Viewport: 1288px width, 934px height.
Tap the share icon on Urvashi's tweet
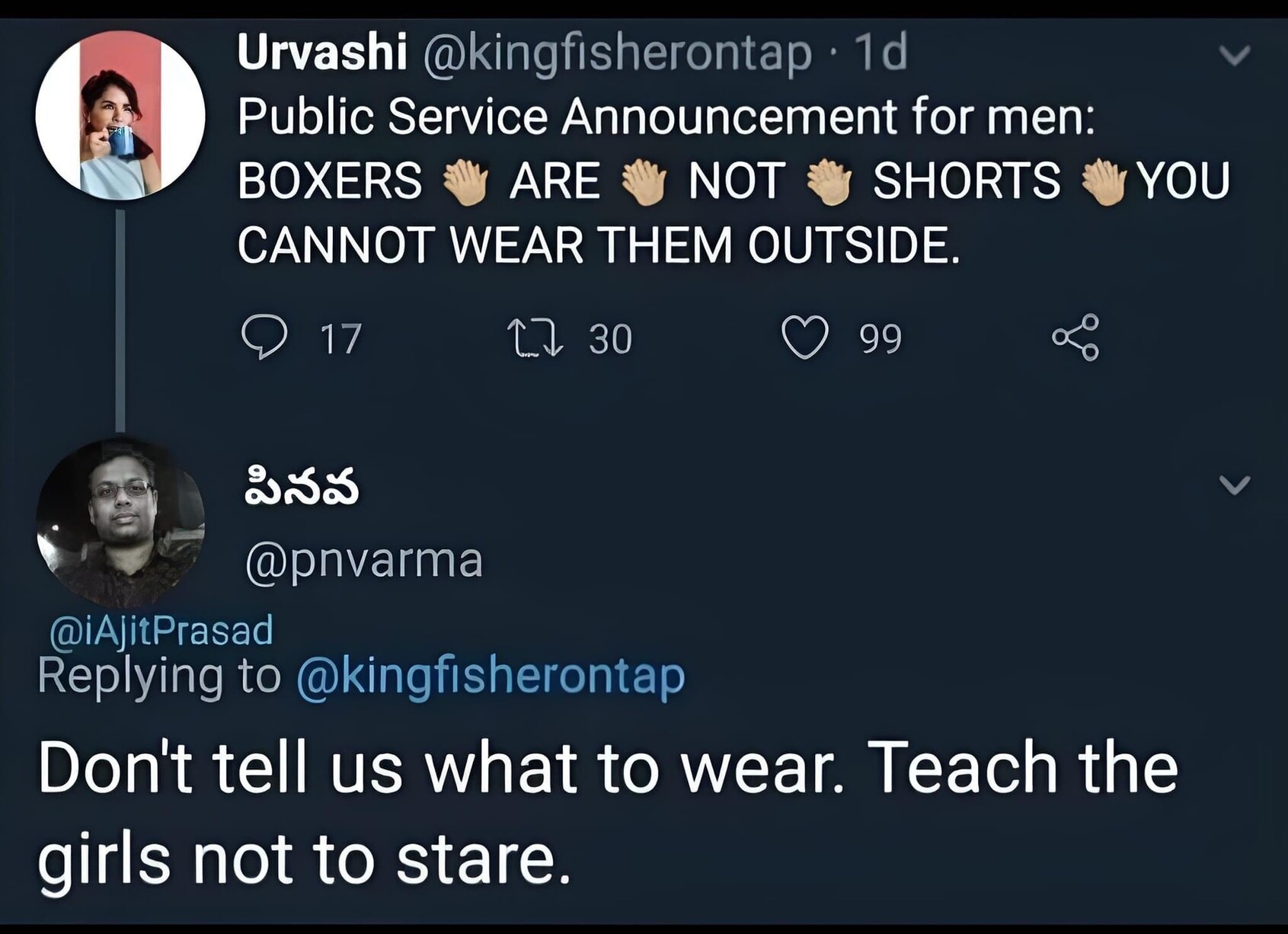click(x=1075, y=337)
